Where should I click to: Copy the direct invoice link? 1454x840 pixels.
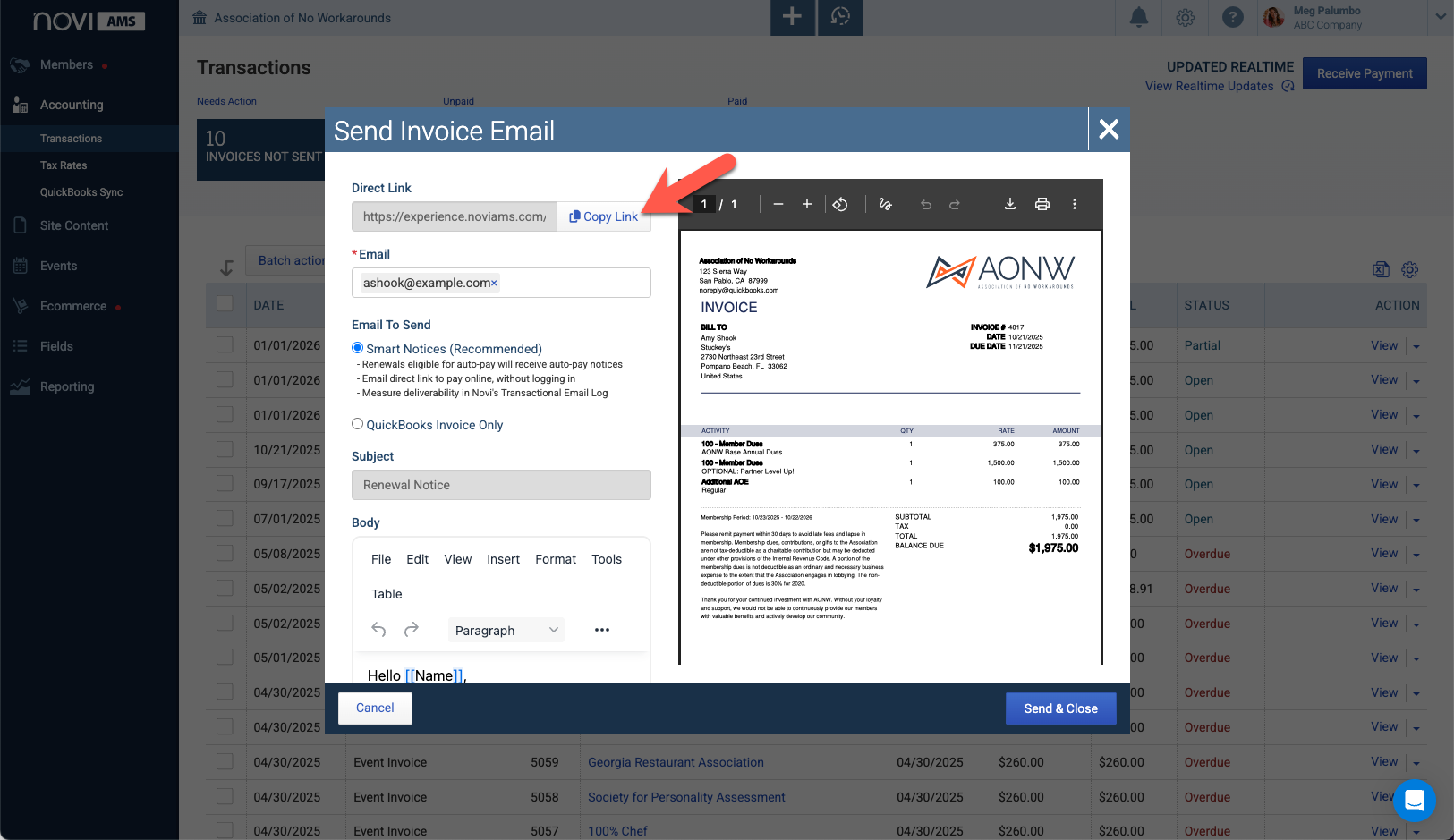604,216
